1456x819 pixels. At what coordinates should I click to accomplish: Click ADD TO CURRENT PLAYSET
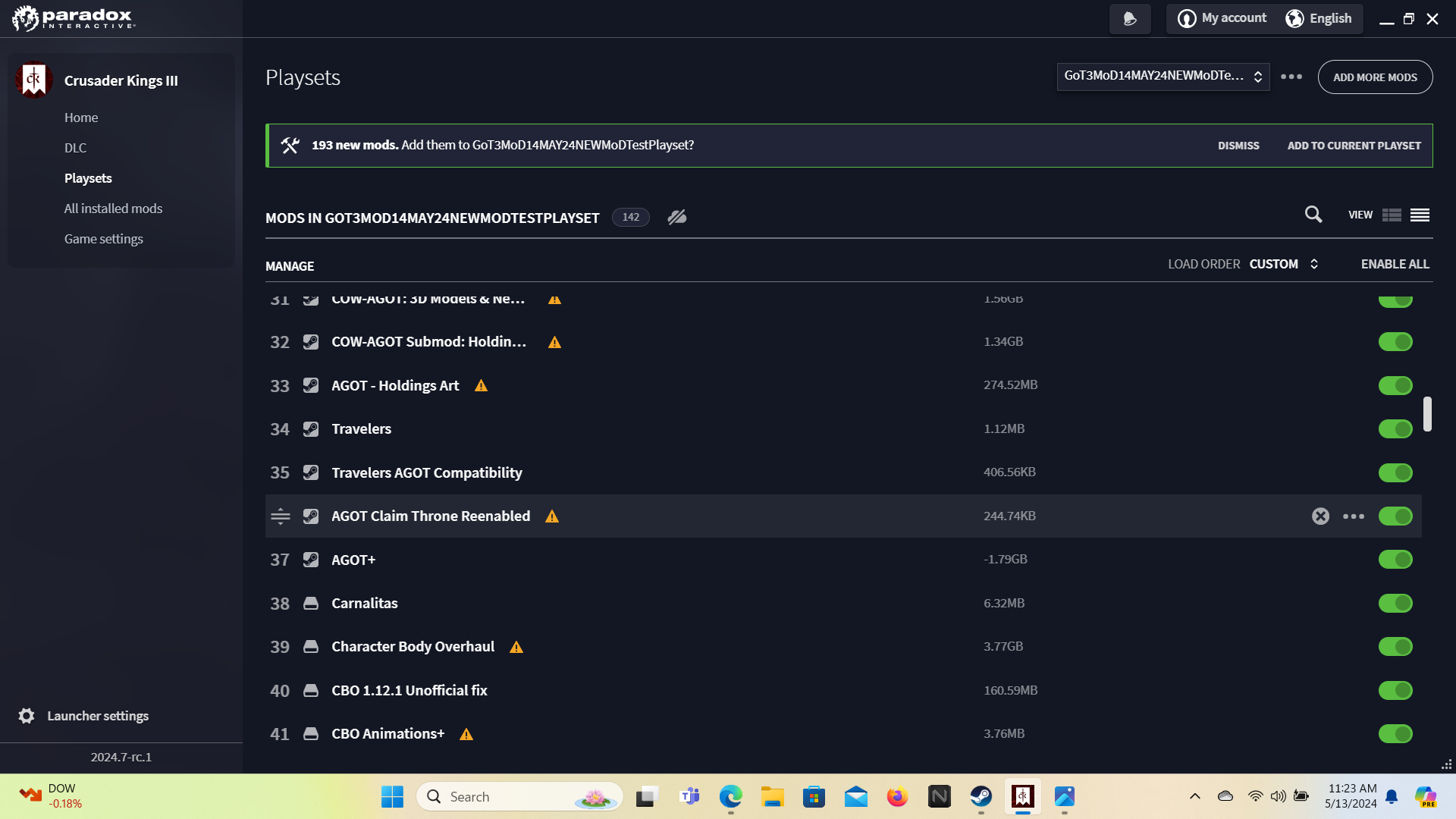[x=1354, y=146]
